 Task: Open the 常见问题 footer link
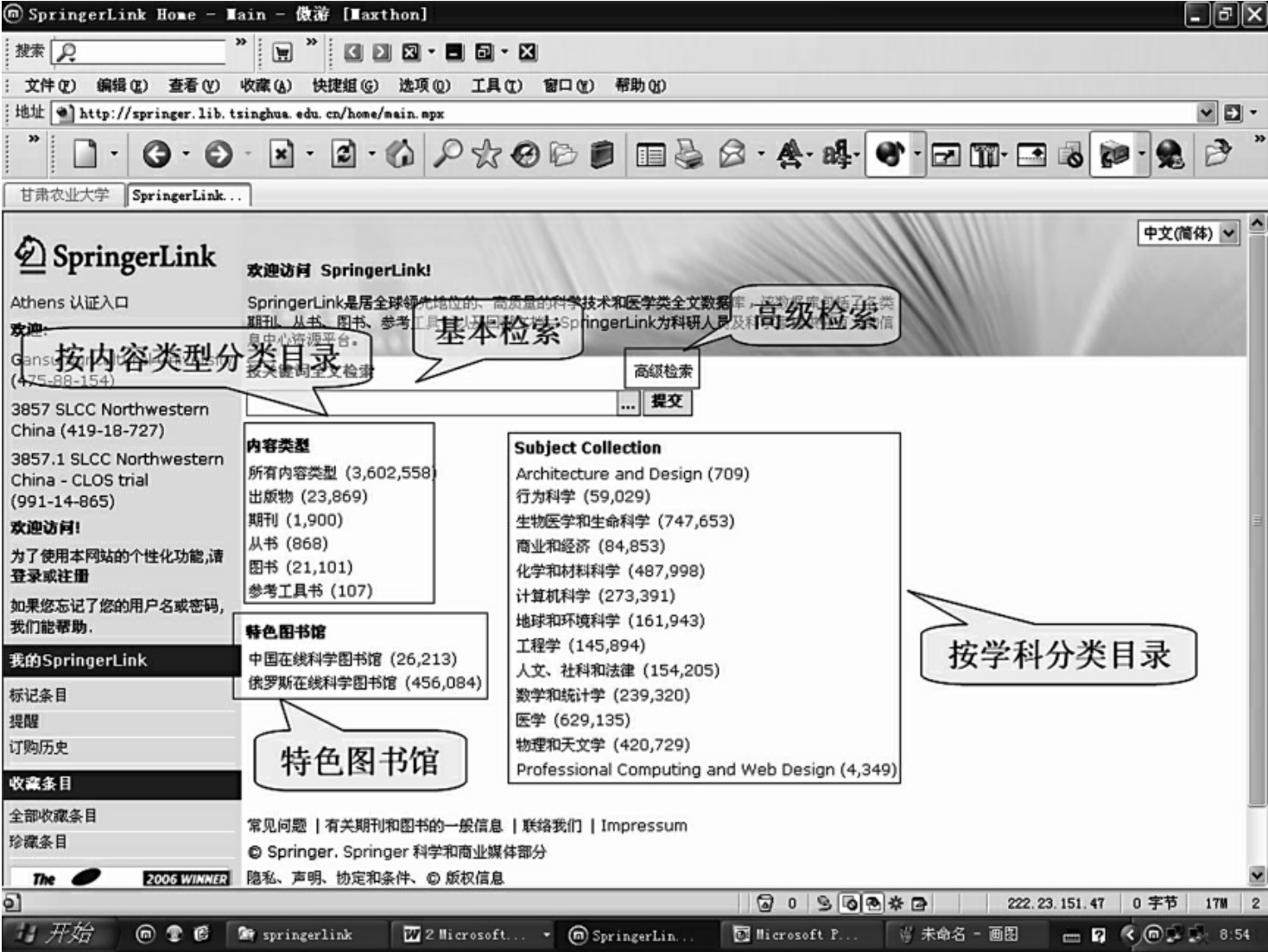click(x=276, y=826)
